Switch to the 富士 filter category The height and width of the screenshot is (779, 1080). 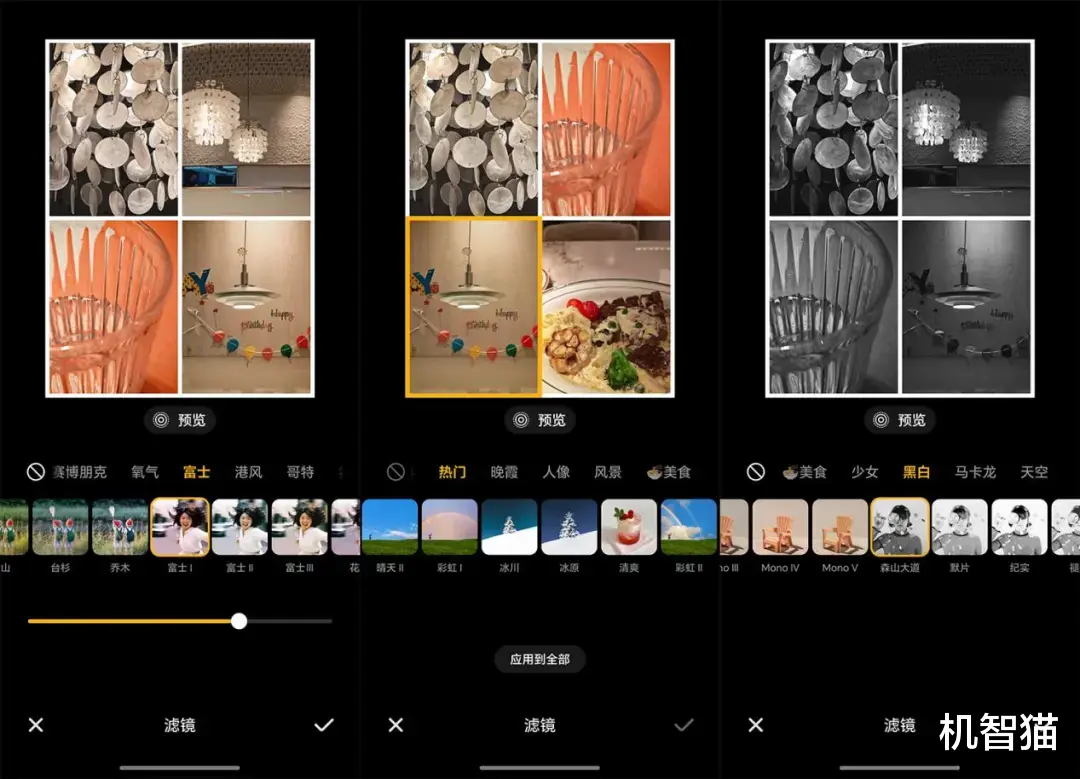196,471
